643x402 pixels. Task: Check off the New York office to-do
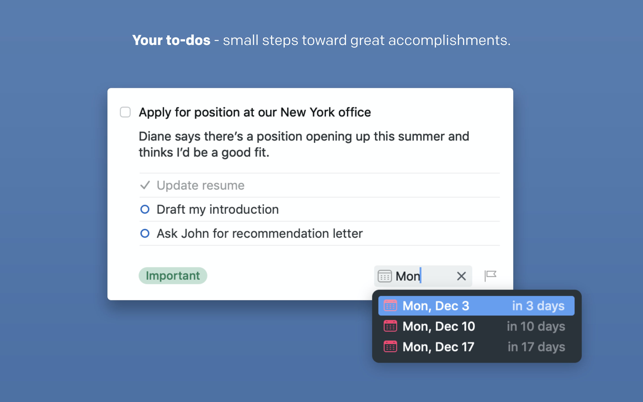click(x=125, y=113)
